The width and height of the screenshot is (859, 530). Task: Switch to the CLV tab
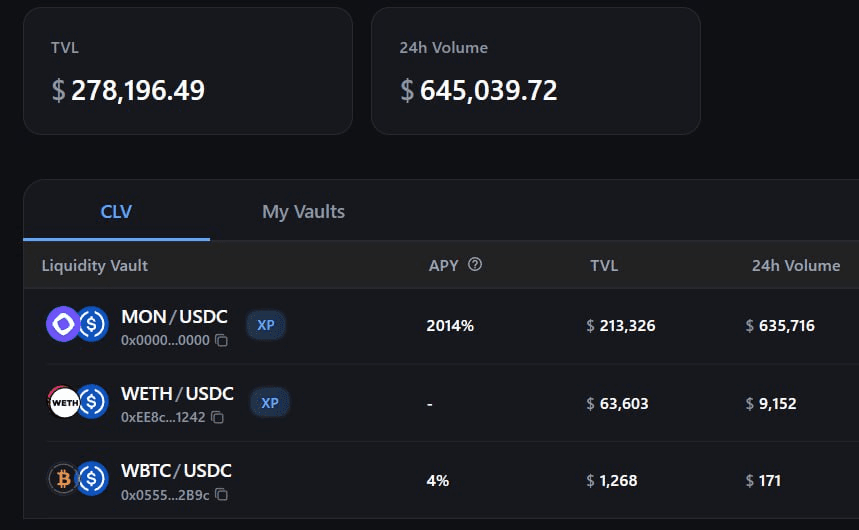[116, 212]
